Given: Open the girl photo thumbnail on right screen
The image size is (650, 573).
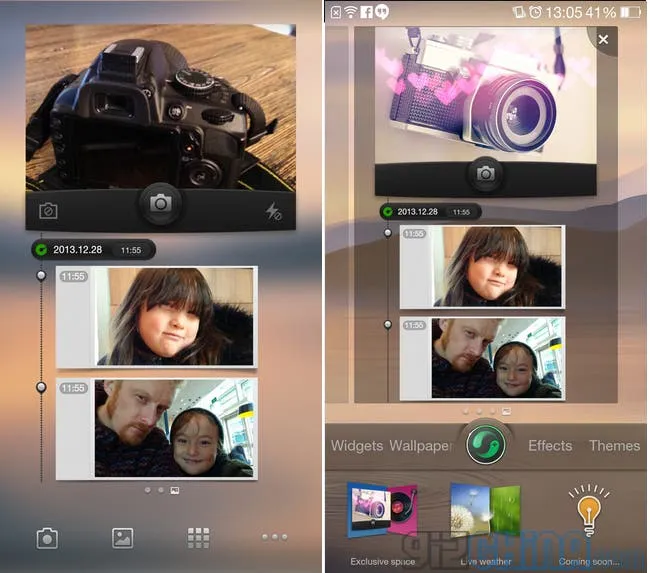Looking at the screenshot, I should (482, 267).
